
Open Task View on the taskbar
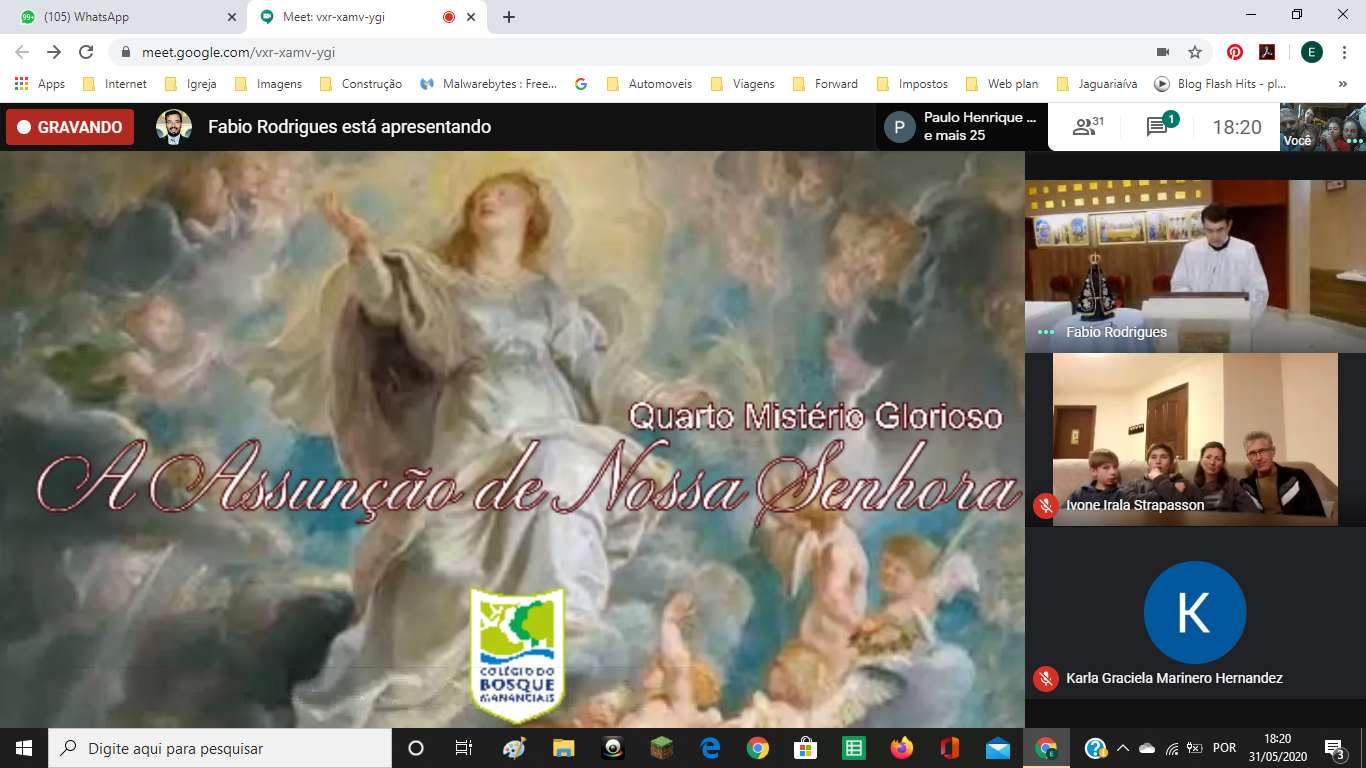(x=464, y=748)
